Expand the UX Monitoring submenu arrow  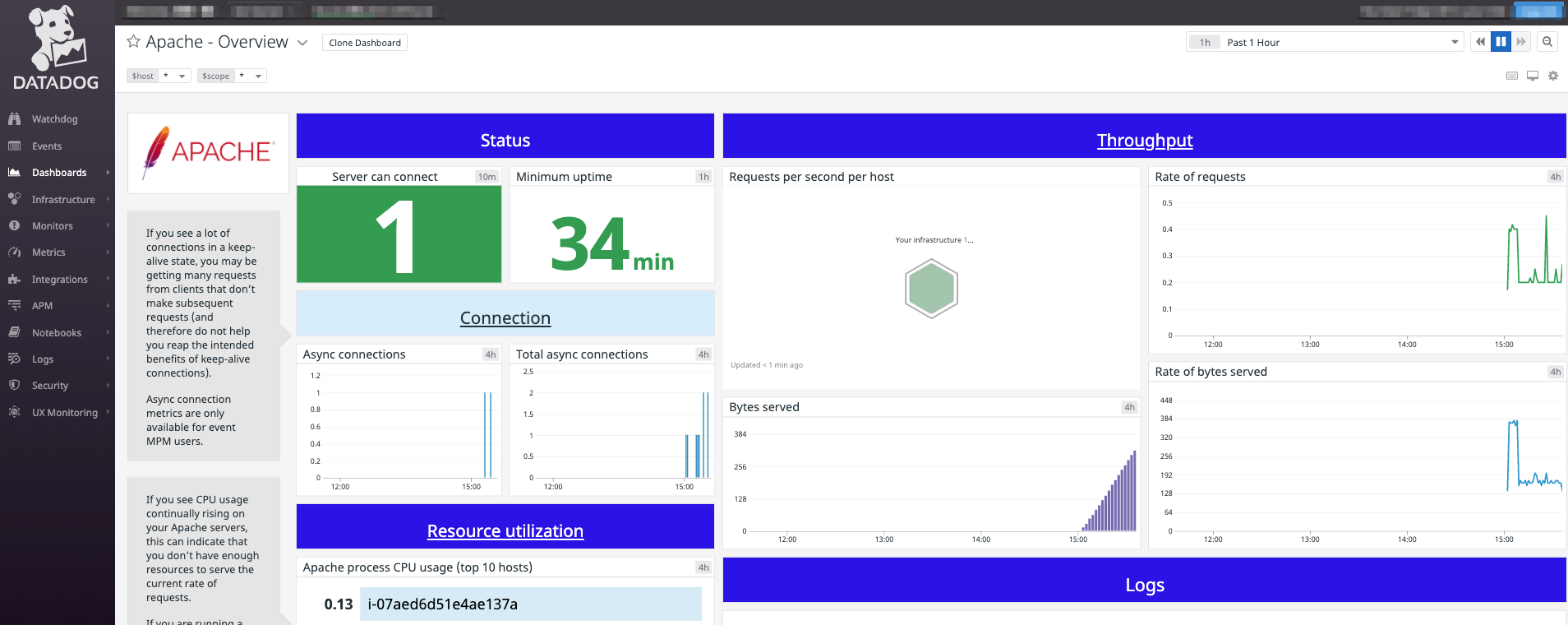tap(108, 412)
